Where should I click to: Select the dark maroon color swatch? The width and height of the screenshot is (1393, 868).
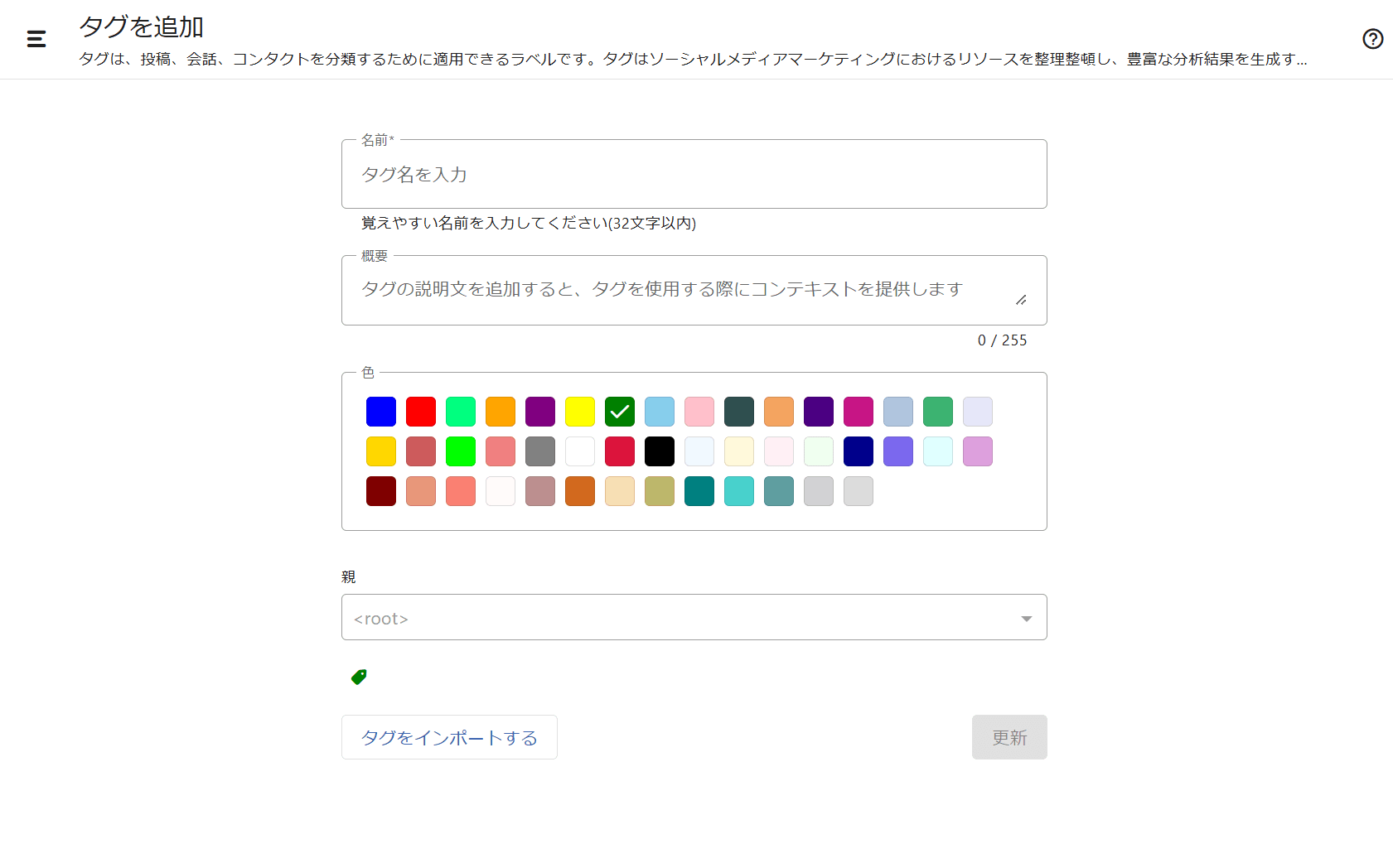(x=381, y=491)
